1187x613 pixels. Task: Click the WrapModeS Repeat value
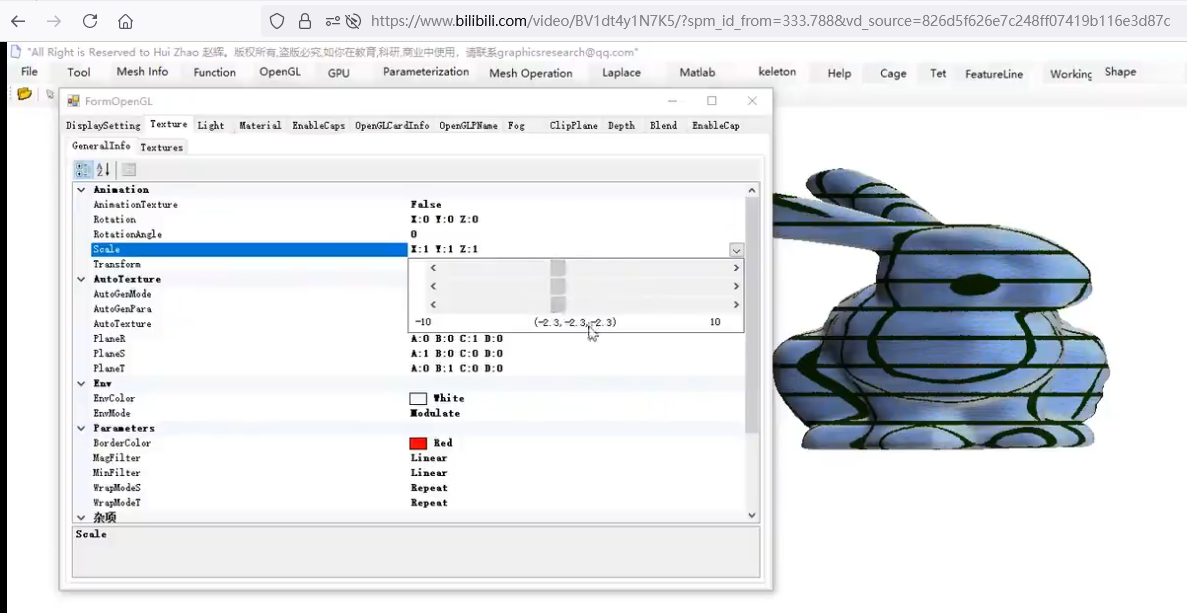pos(429,488)
